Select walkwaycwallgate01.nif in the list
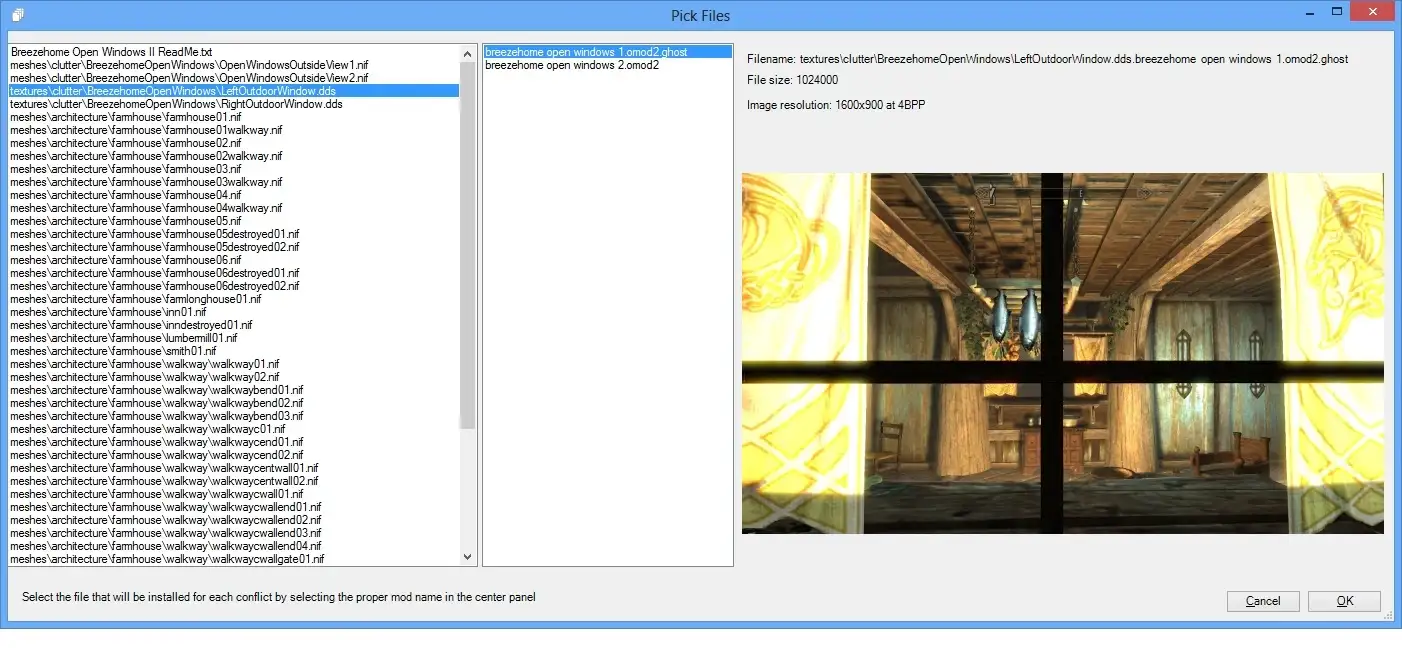This screenshot has width=1402, height=648. tap(167, 559)
